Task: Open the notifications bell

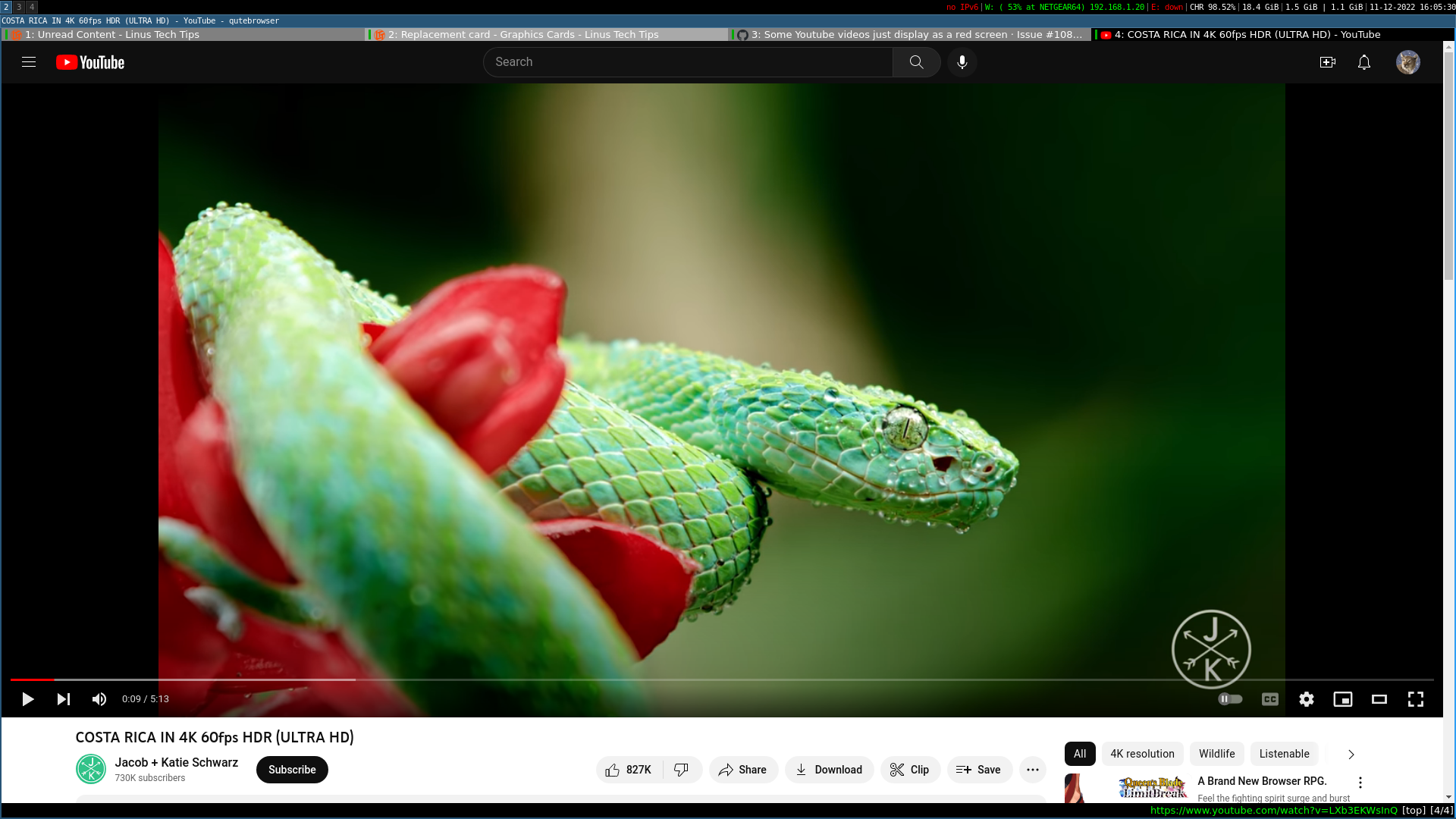Action: (1363, 62)
